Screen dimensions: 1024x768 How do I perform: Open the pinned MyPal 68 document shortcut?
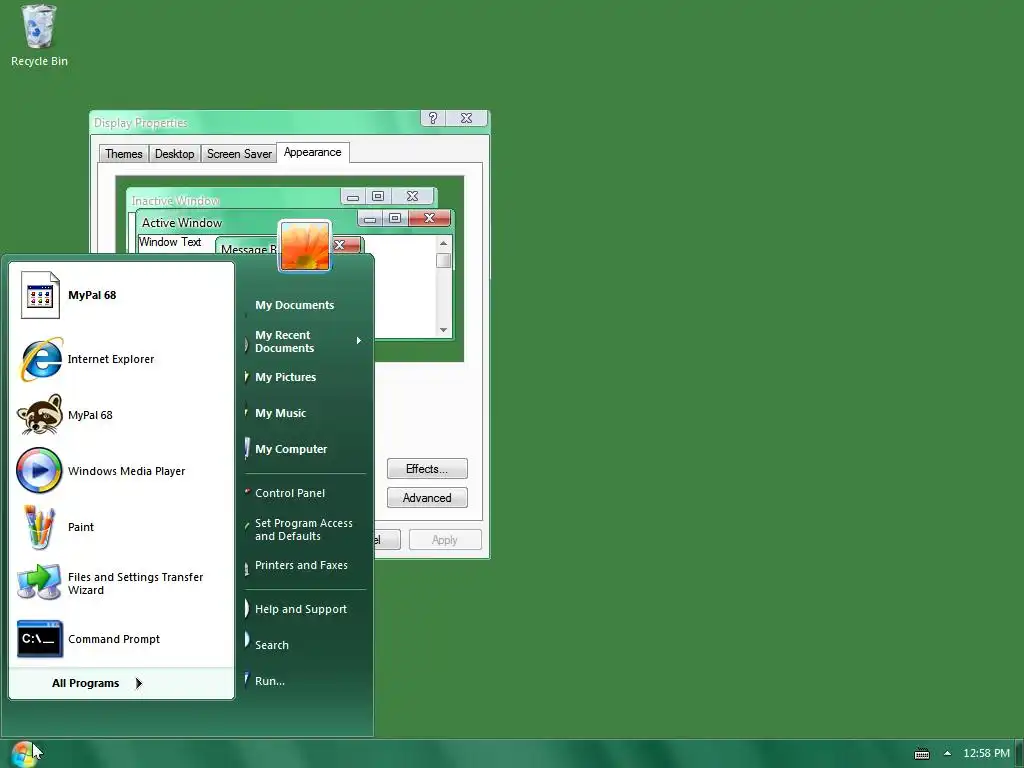[x=121, y=295]
